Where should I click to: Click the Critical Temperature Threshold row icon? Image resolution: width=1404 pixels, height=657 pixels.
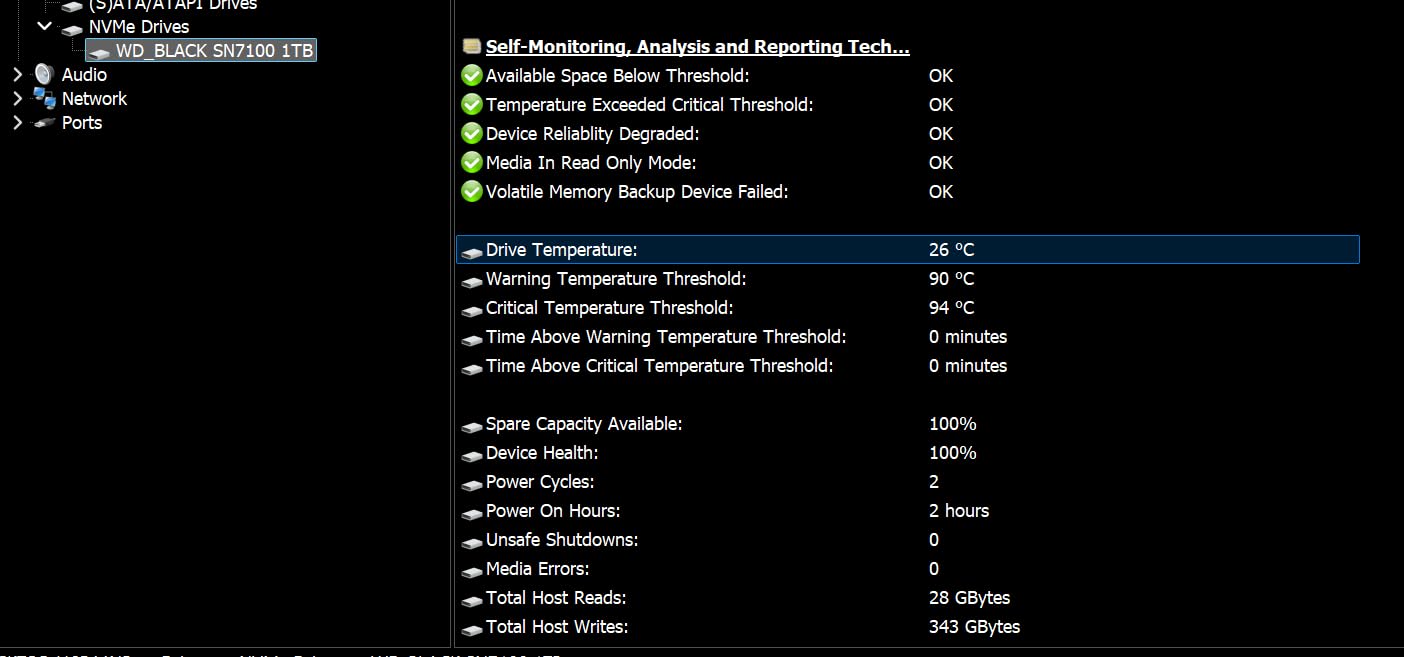[x=472, y=310]
